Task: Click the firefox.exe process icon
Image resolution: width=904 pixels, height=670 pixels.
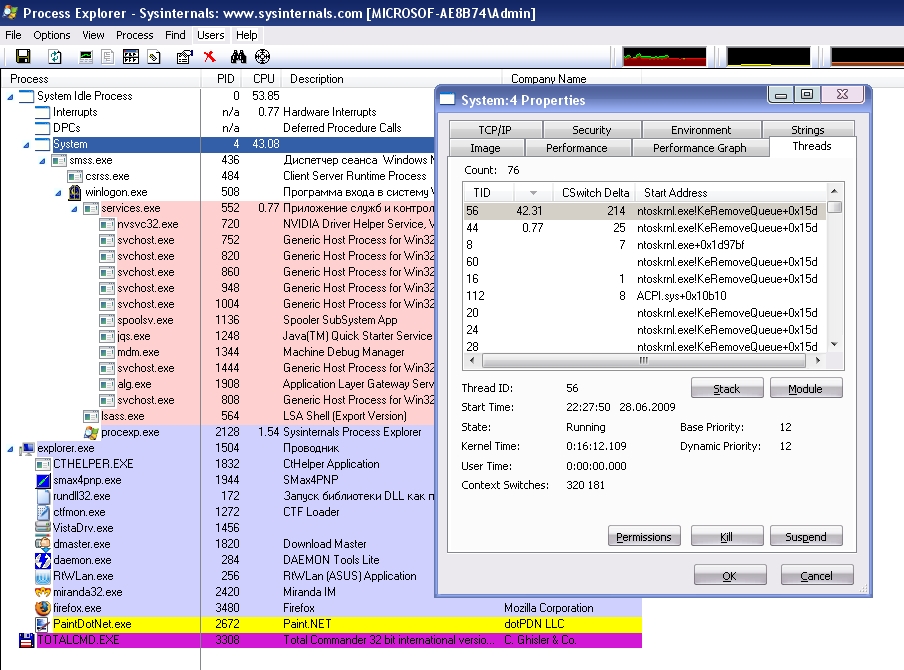Action: point(42,608)
